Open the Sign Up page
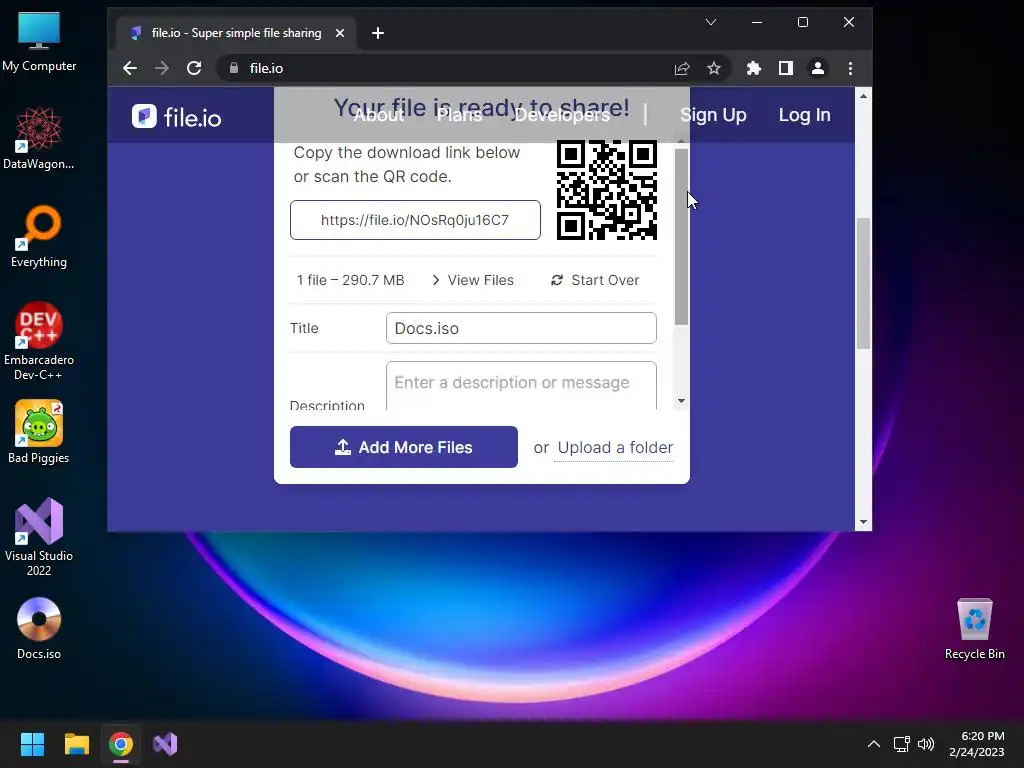 tap(713, 115)
